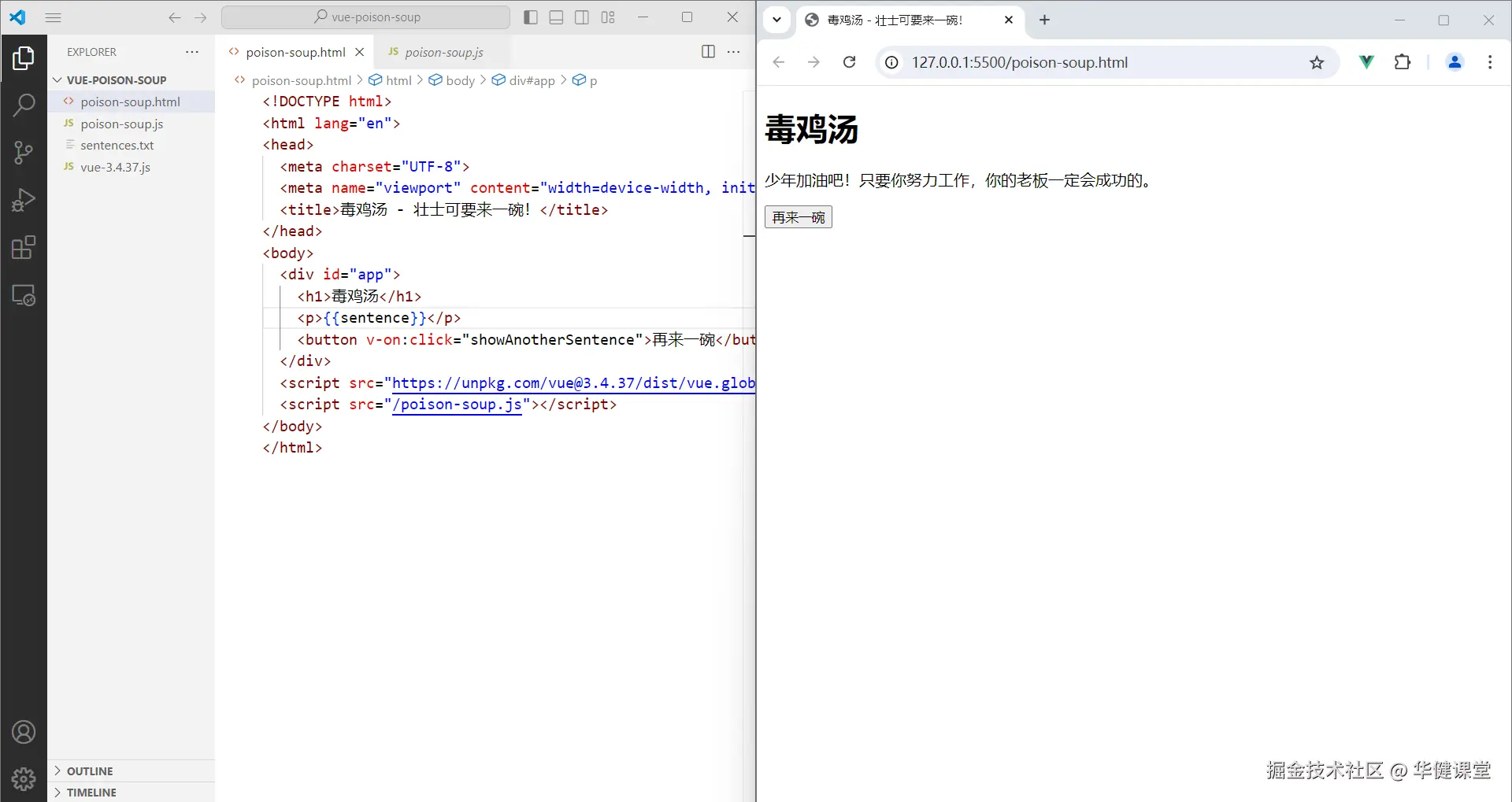Toggle the secondary side bar visibility

click(x=582, y=17)
